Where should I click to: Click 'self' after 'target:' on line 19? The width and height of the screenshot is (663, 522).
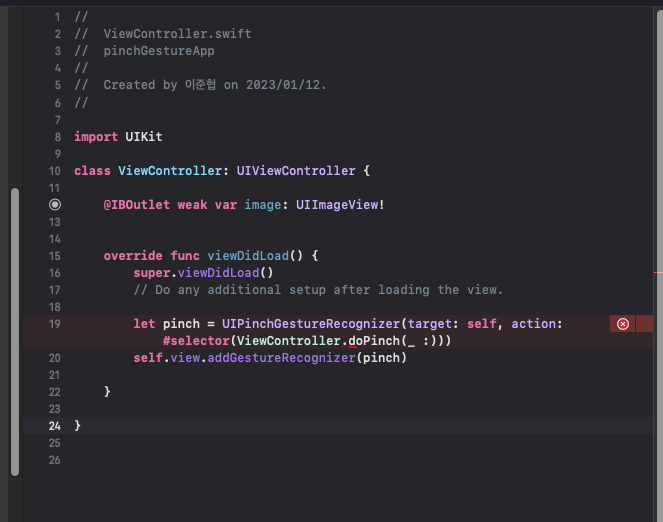coord(482,324)
